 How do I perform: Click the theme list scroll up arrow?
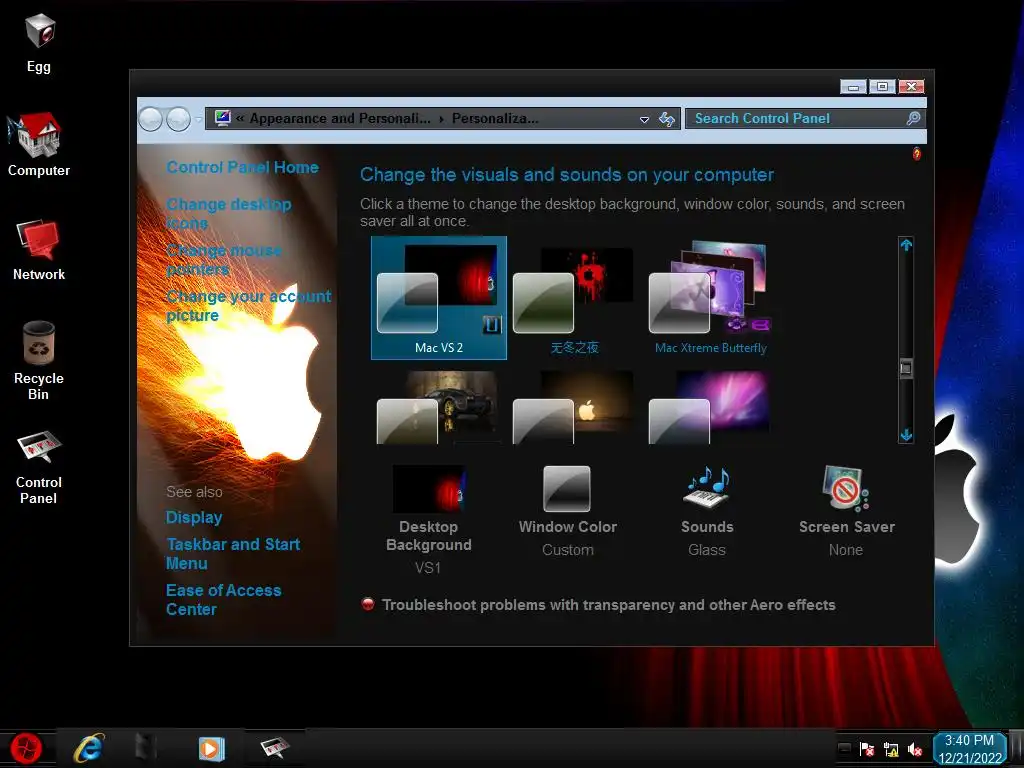[906, 245]
